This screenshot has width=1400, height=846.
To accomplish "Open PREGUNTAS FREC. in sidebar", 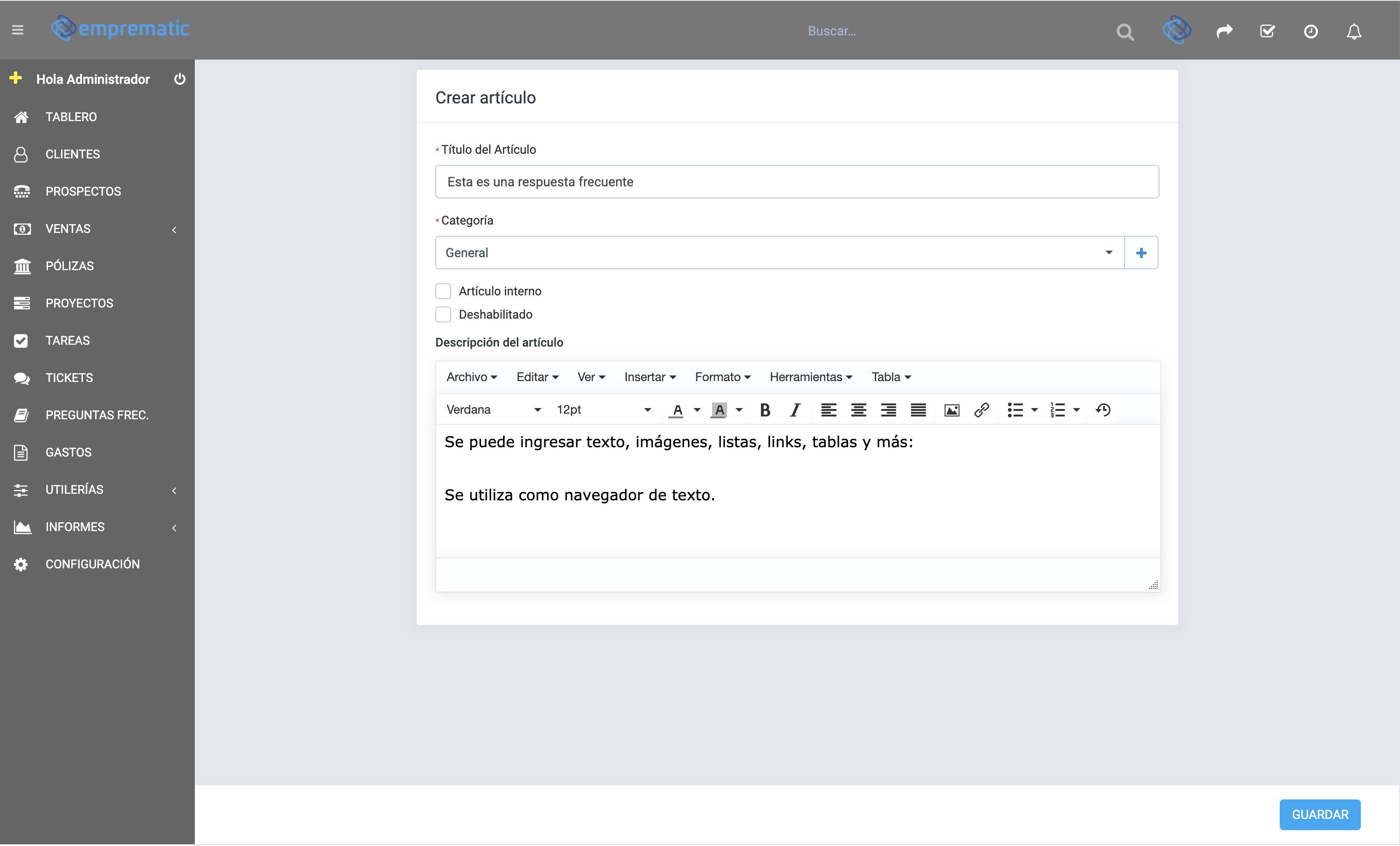I will click(97, 415).
